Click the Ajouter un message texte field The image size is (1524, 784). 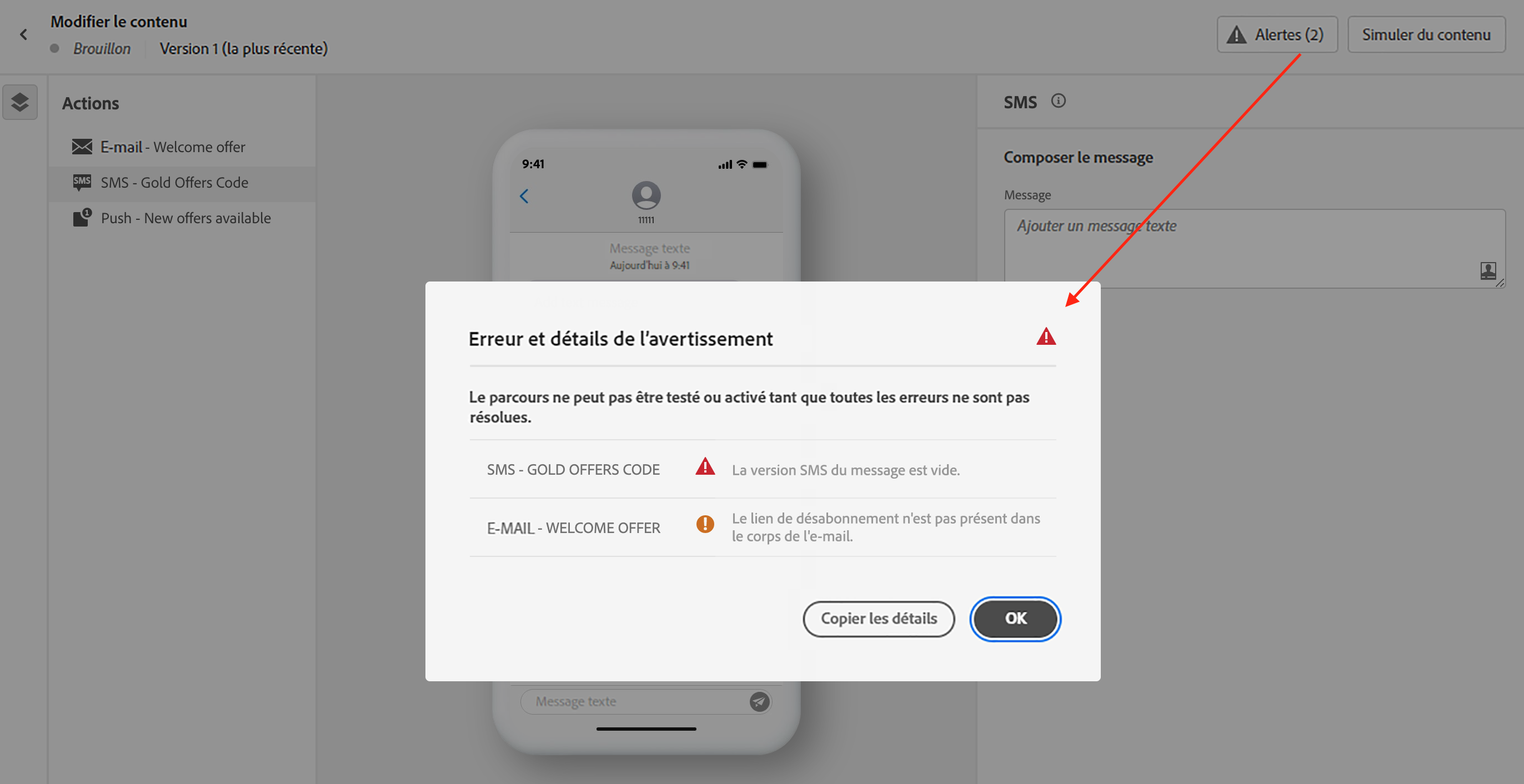pyautogui.click(x=1254, y=248)
